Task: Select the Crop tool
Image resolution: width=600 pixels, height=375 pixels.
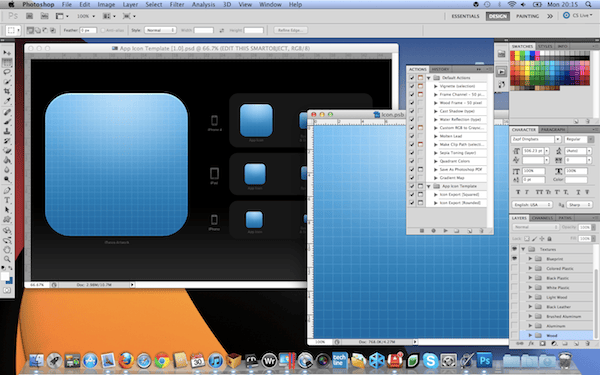Action: click(x=7, y=91)
